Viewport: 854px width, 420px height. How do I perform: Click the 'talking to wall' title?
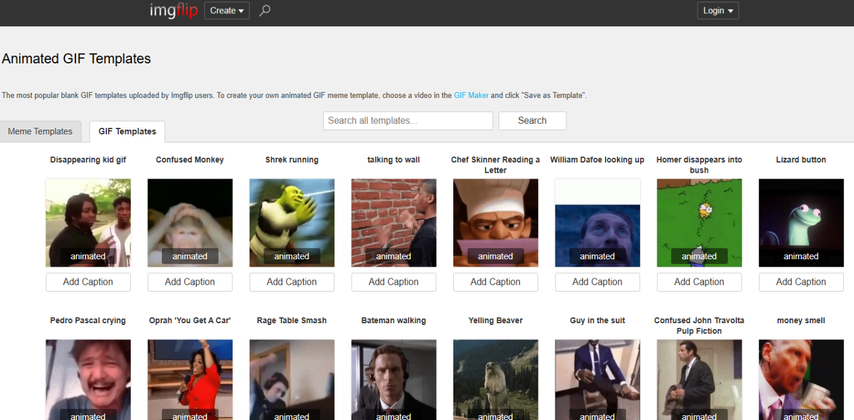[x=394, y=160]
